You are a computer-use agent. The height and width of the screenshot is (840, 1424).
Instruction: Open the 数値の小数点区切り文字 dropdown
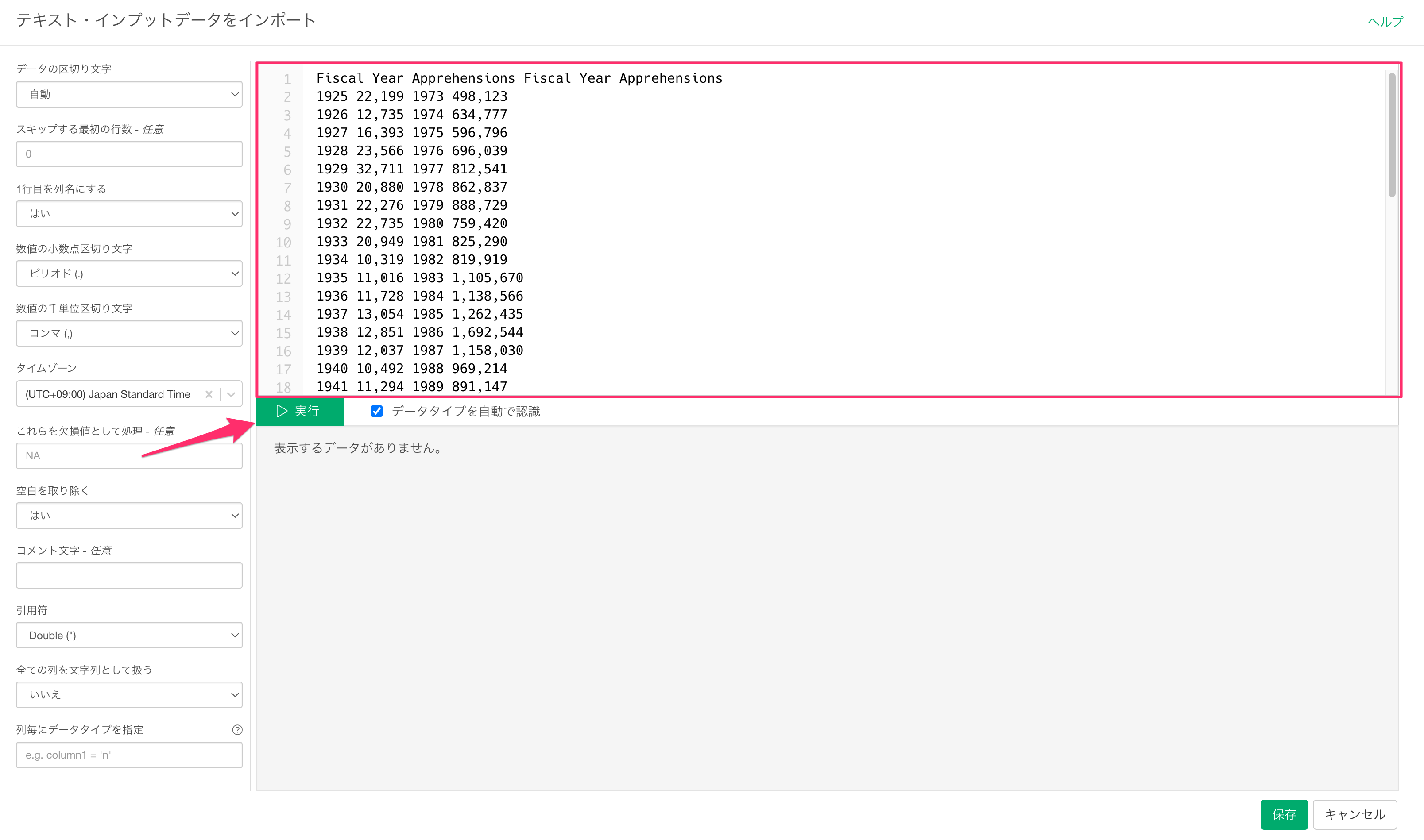click(129, 274)
